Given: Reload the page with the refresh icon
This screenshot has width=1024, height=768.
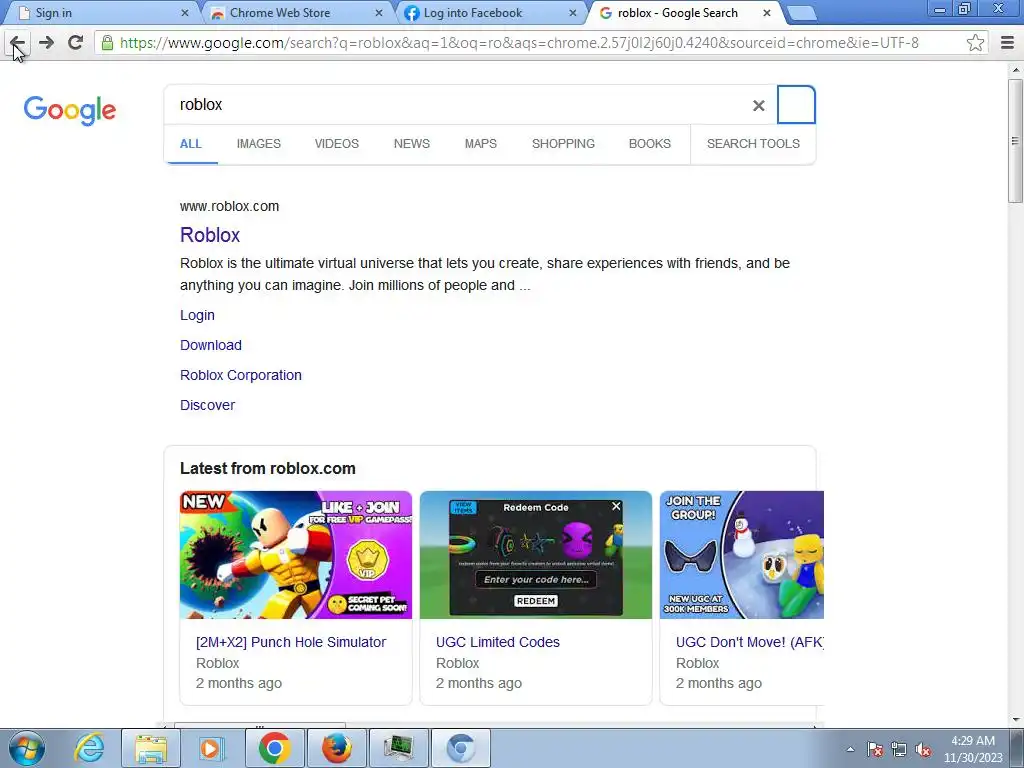Looking at the screenshot, I should [x=75, y=42].
